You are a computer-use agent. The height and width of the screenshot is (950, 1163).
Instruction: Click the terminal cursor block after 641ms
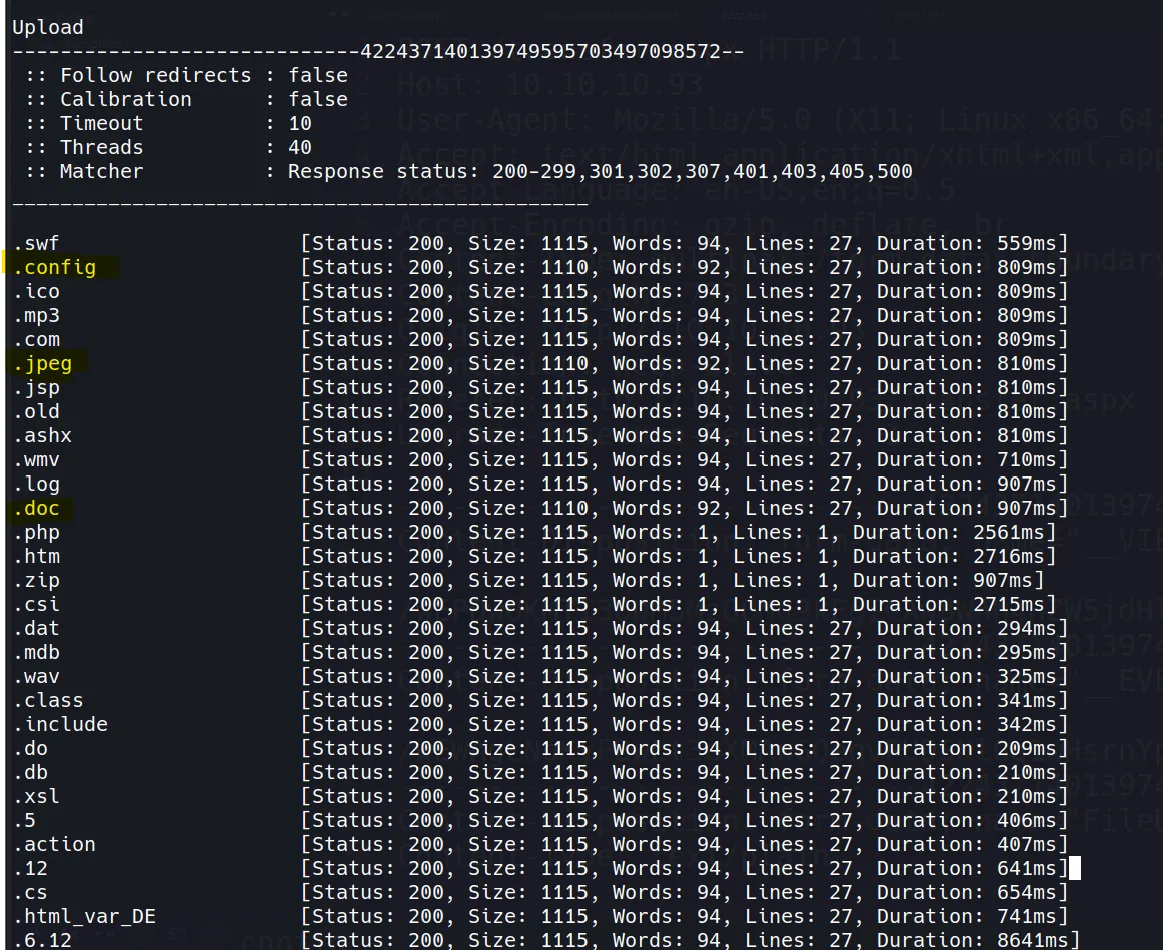click(x=1075, y=868)
